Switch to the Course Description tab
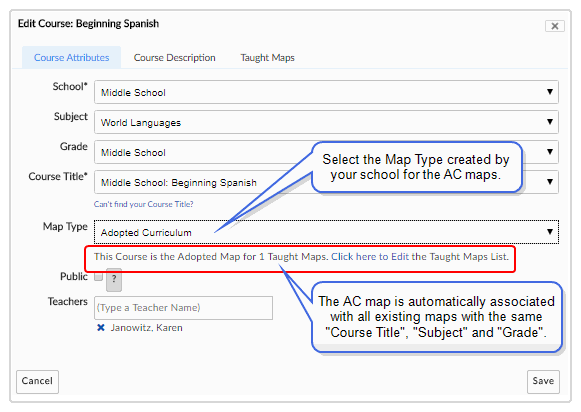This screenshot has height=412, width=581. [x=175, y=57]
